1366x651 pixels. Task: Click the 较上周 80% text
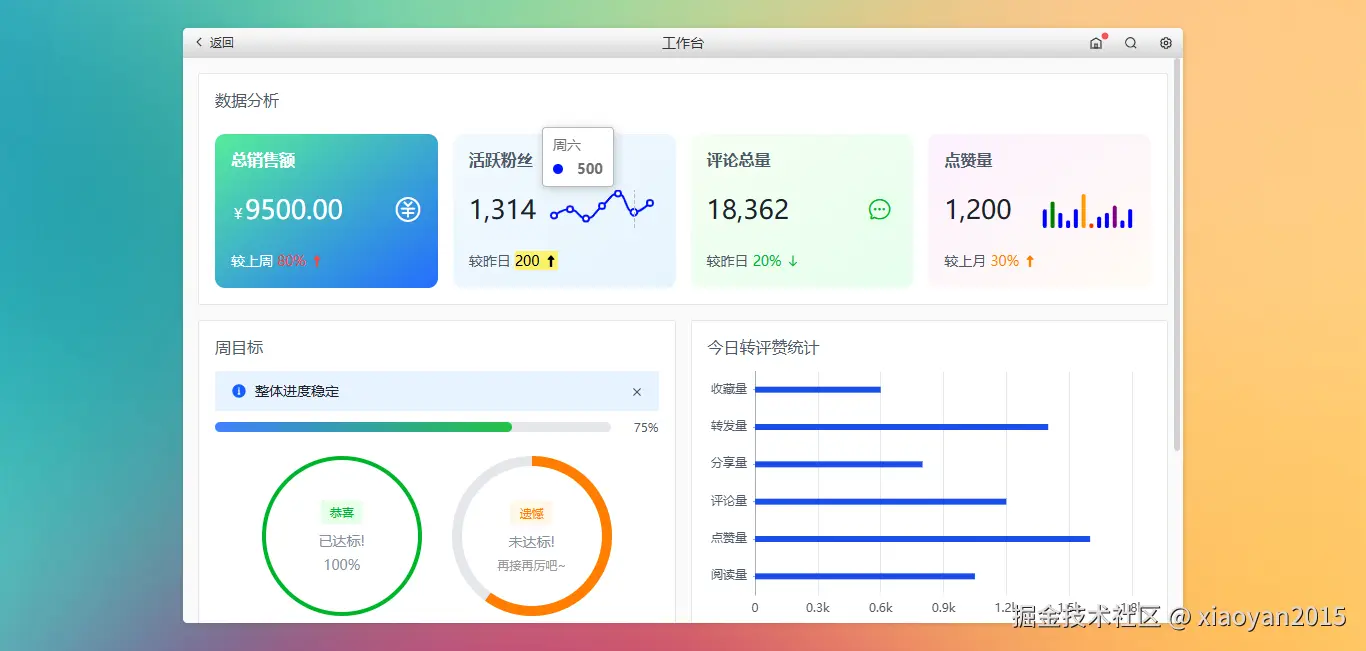pyautogui.click(x=269, y=261)
